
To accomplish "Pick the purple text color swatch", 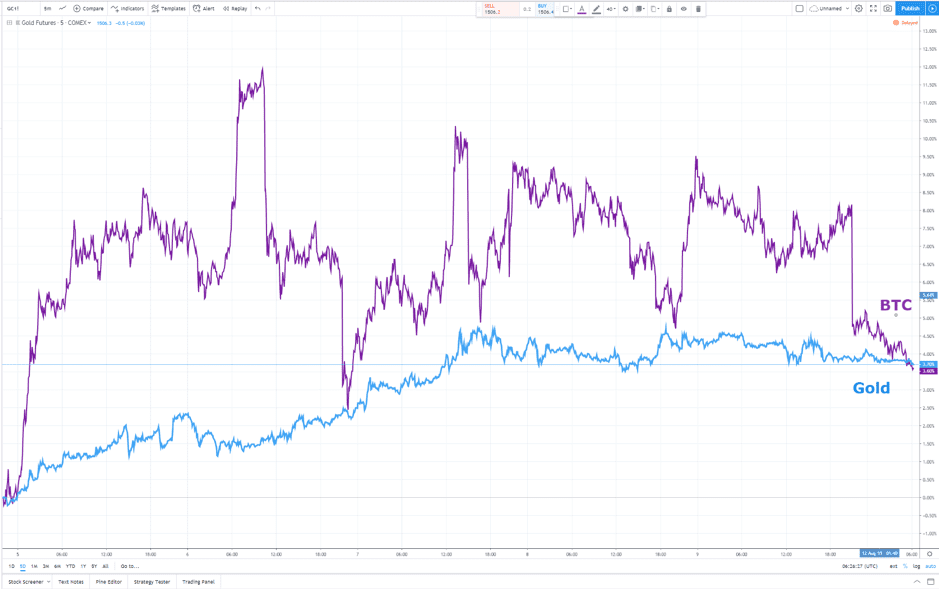I will pyautogui.click(x=582, y=9).
